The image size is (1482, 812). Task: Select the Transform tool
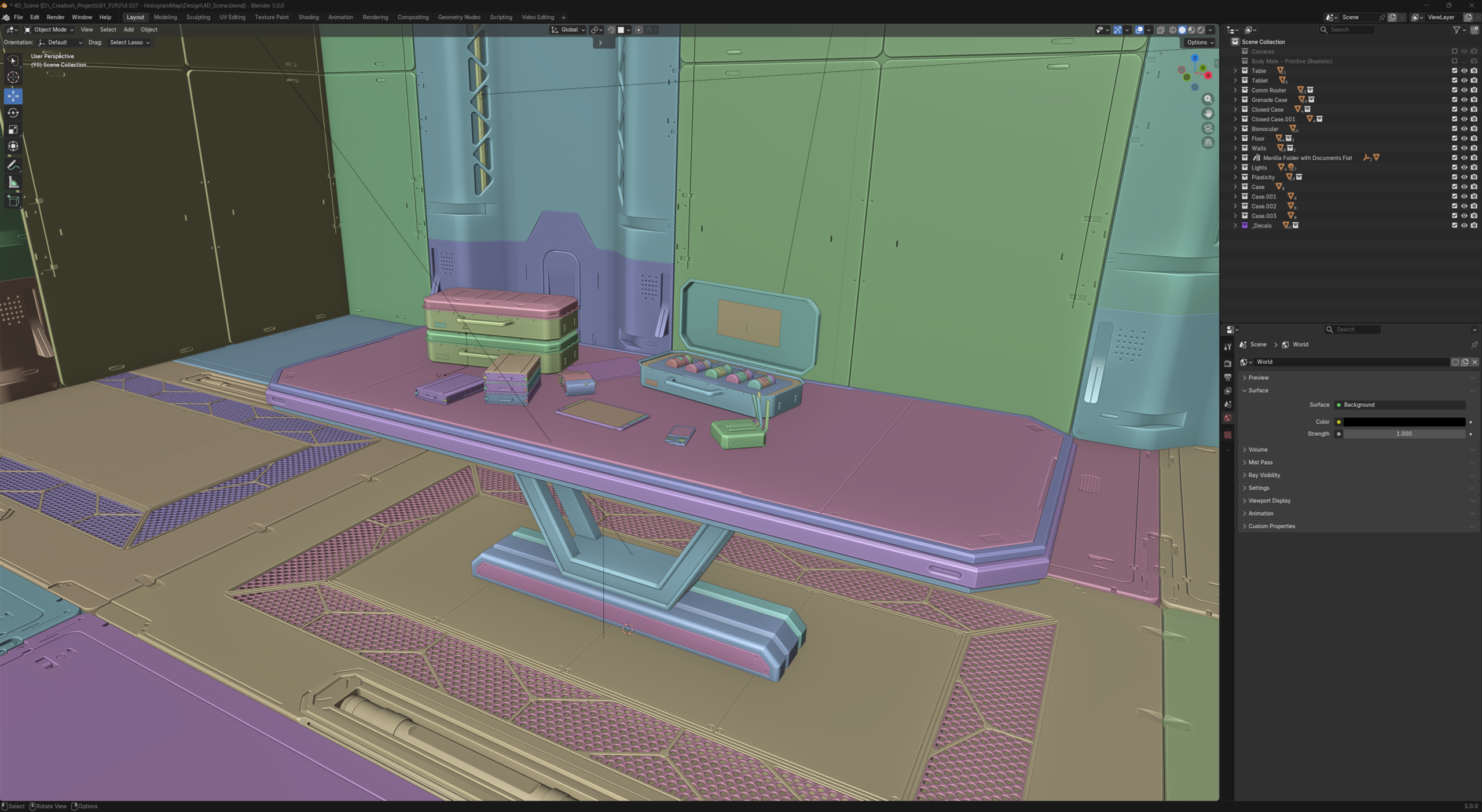point(13,146)
